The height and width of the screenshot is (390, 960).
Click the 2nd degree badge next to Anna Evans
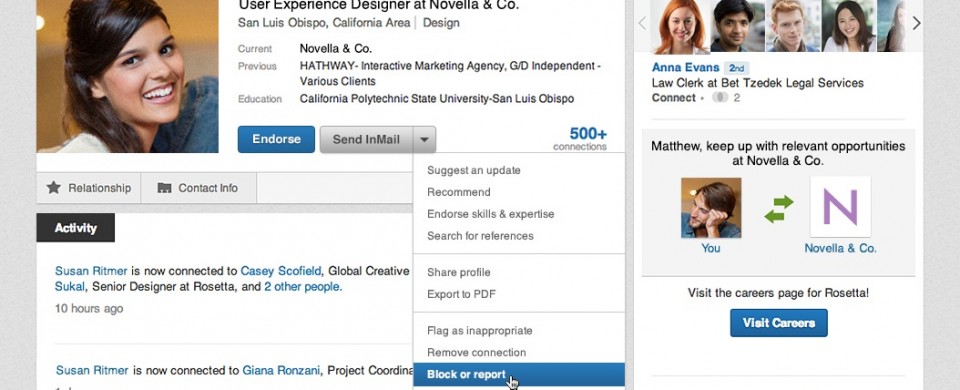737,68
